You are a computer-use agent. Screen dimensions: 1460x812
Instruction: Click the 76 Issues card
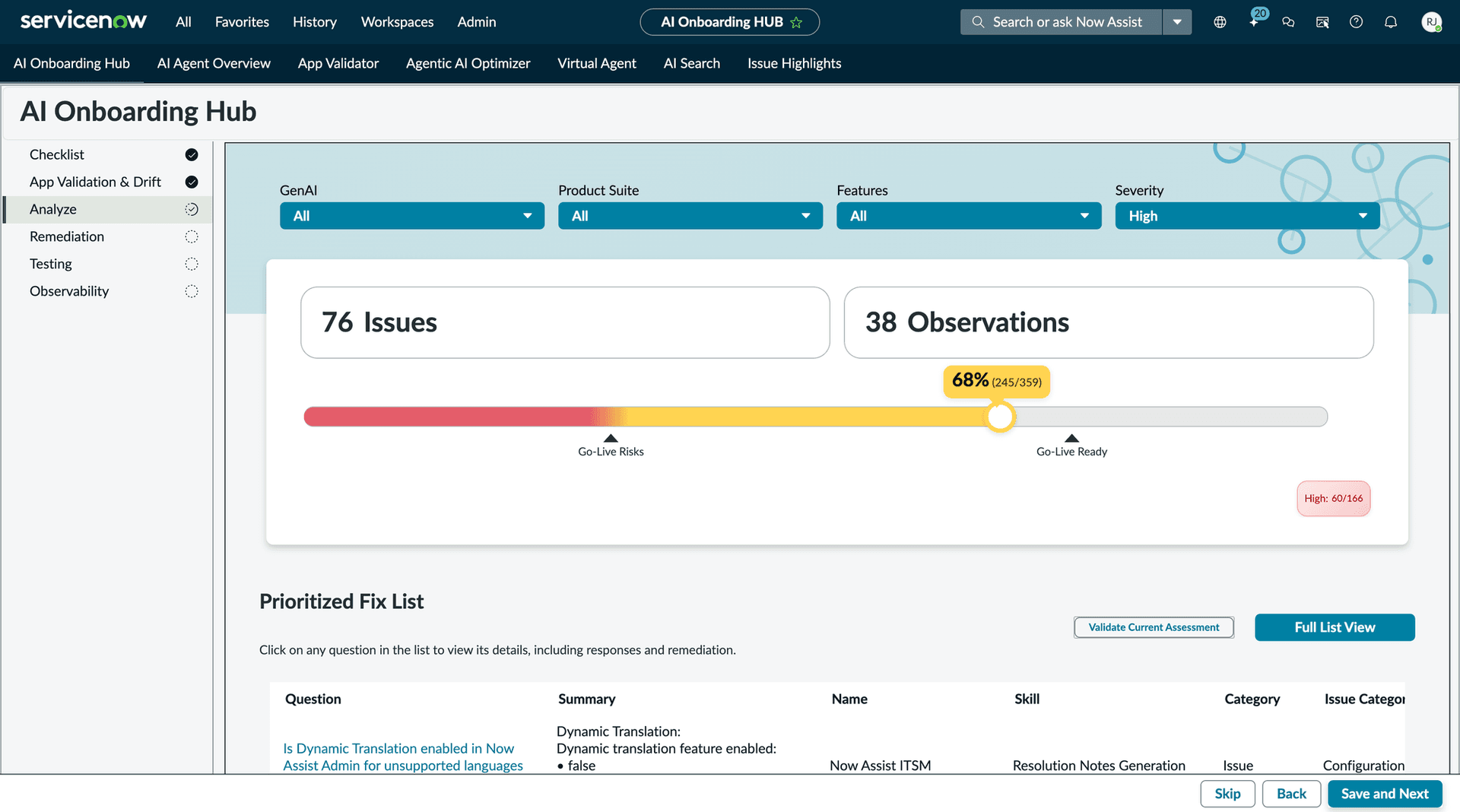click(565, 322)
